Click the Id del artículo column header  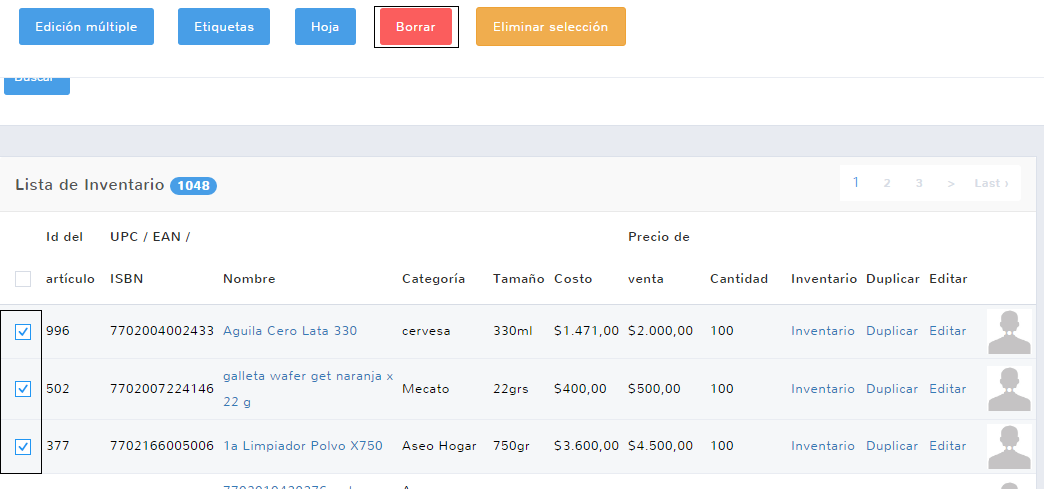pos(71,258)
